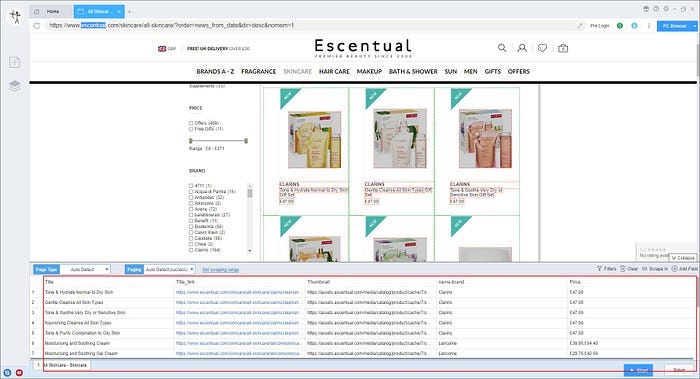Viewport: 700px width, 379px height.
Task: Click the gift box icon in title bar
Action: pyautogui.click(x=646, y=9)
